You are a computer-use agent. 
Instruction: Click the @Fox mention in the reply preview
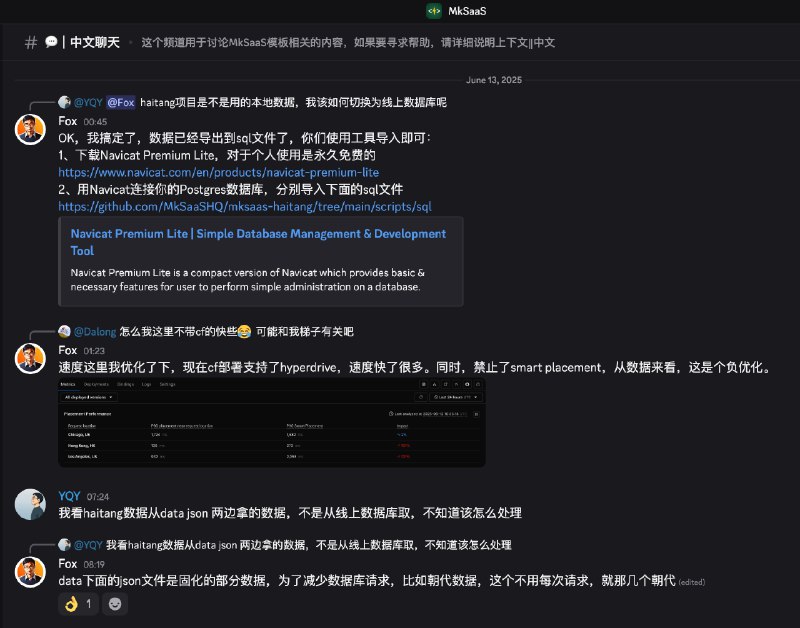[121, 103]
